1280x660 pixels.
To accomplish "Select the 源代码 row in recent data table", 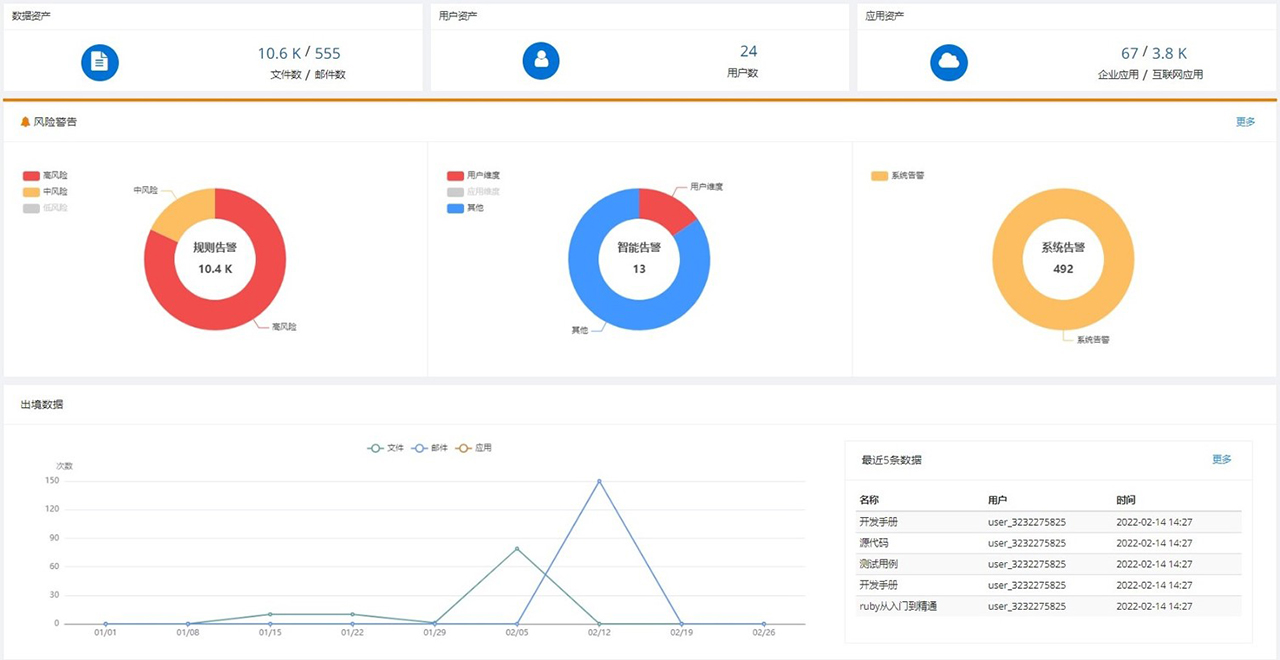I will (1042, 543).
